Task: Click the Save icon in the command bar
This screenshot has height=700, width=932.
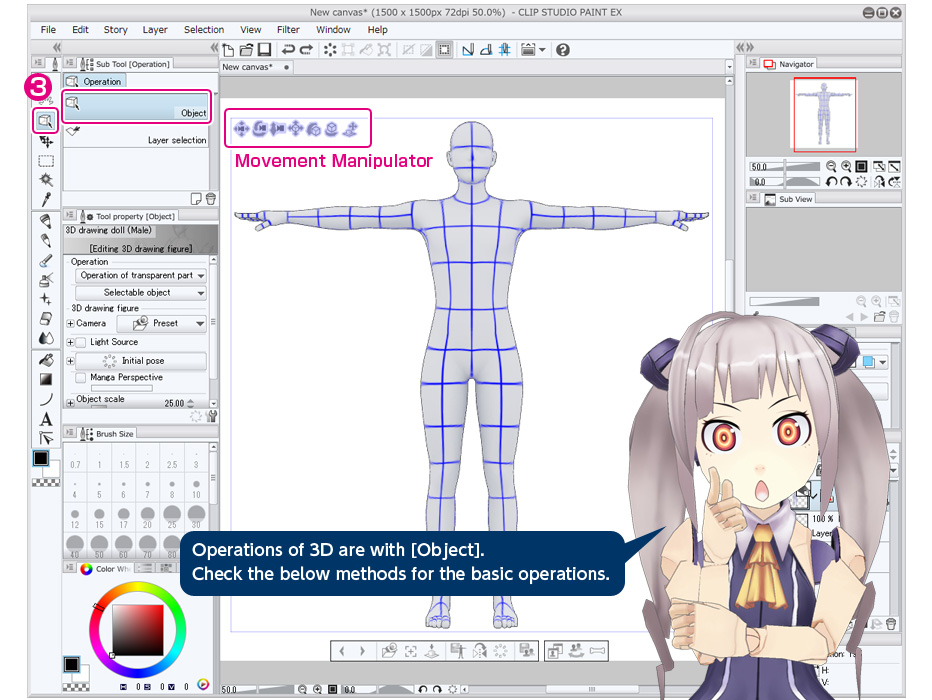Action: [x=264, y=49]
